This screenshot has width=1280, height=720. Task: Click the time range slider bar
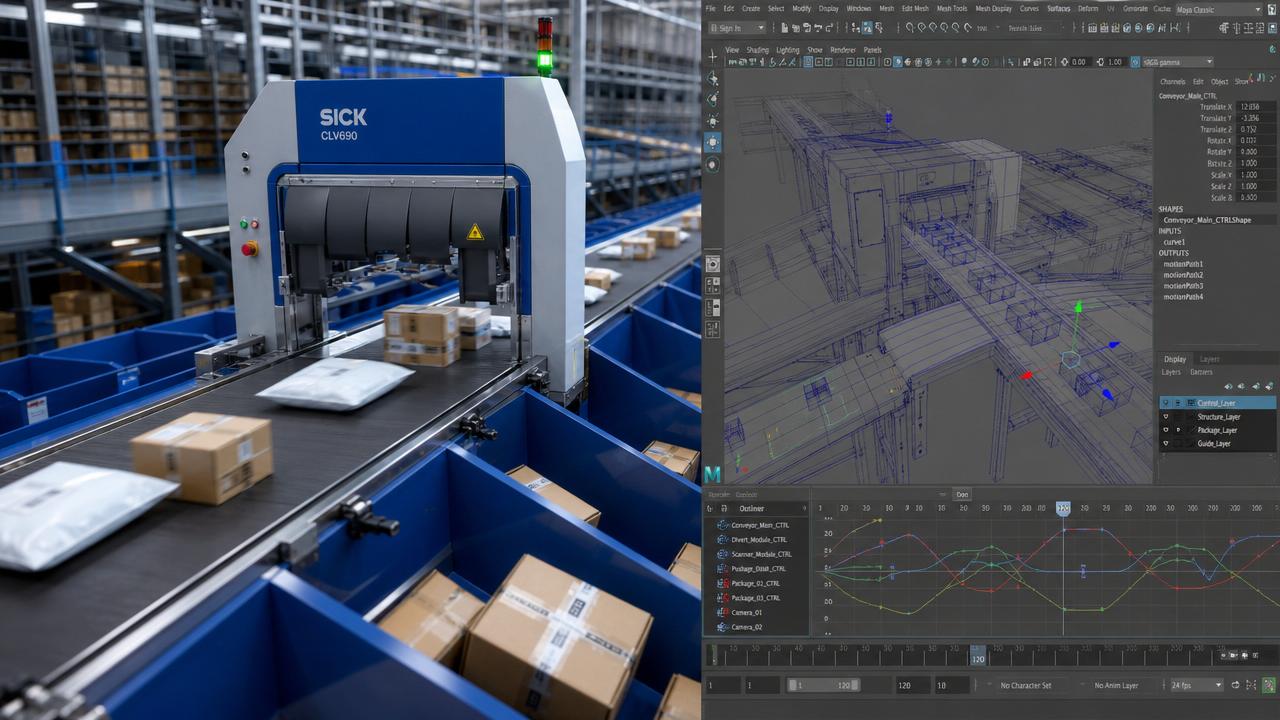(x=823, y=685)
